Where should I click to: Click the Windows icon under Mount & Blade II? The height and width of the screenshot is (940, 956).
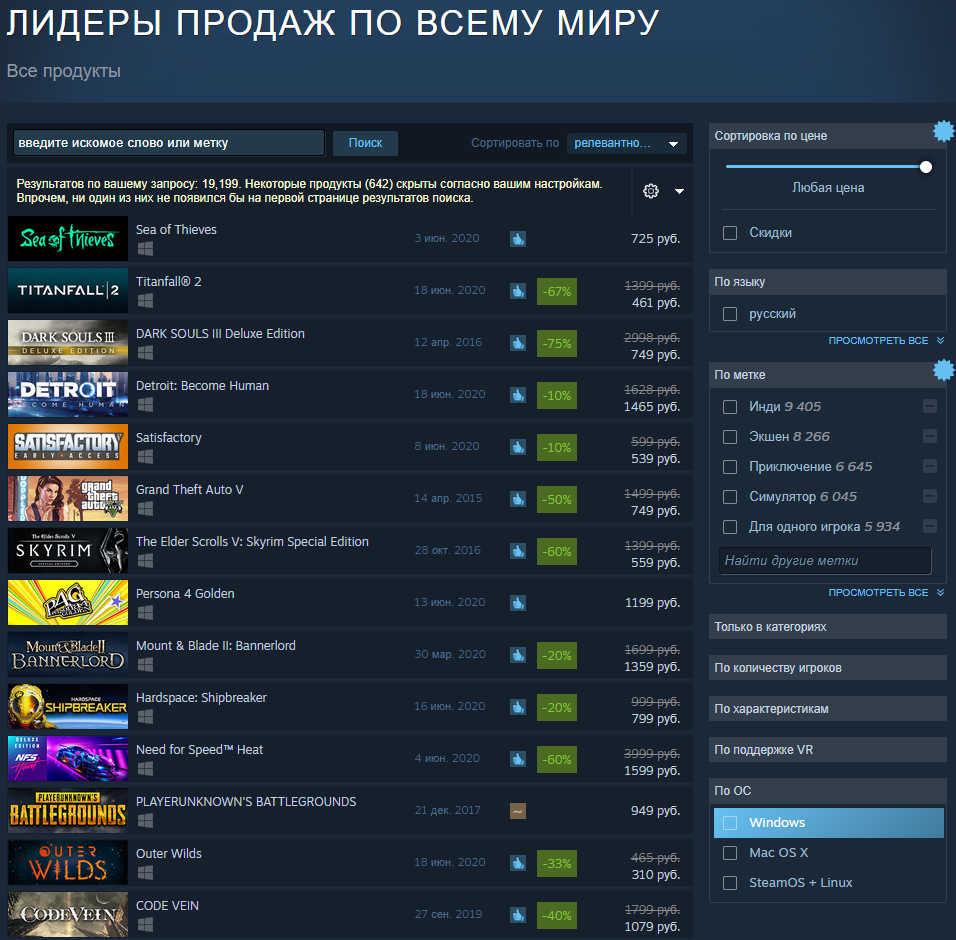tap(145, 664)
